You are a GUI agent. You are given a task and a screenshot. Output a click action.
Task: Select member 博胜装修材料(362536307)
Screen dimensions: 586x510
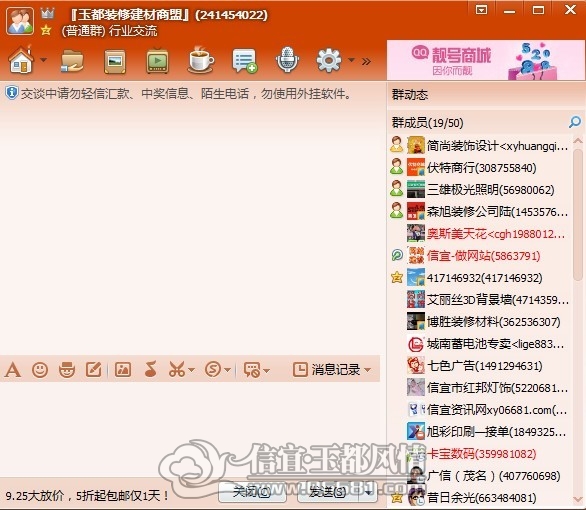click(x=480, y=322)
